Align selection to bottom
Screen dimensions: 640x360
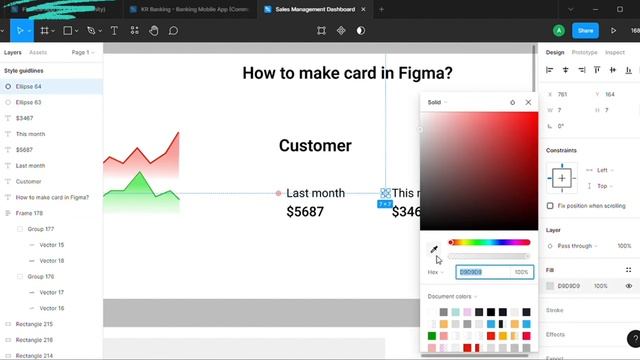point(629,70)
